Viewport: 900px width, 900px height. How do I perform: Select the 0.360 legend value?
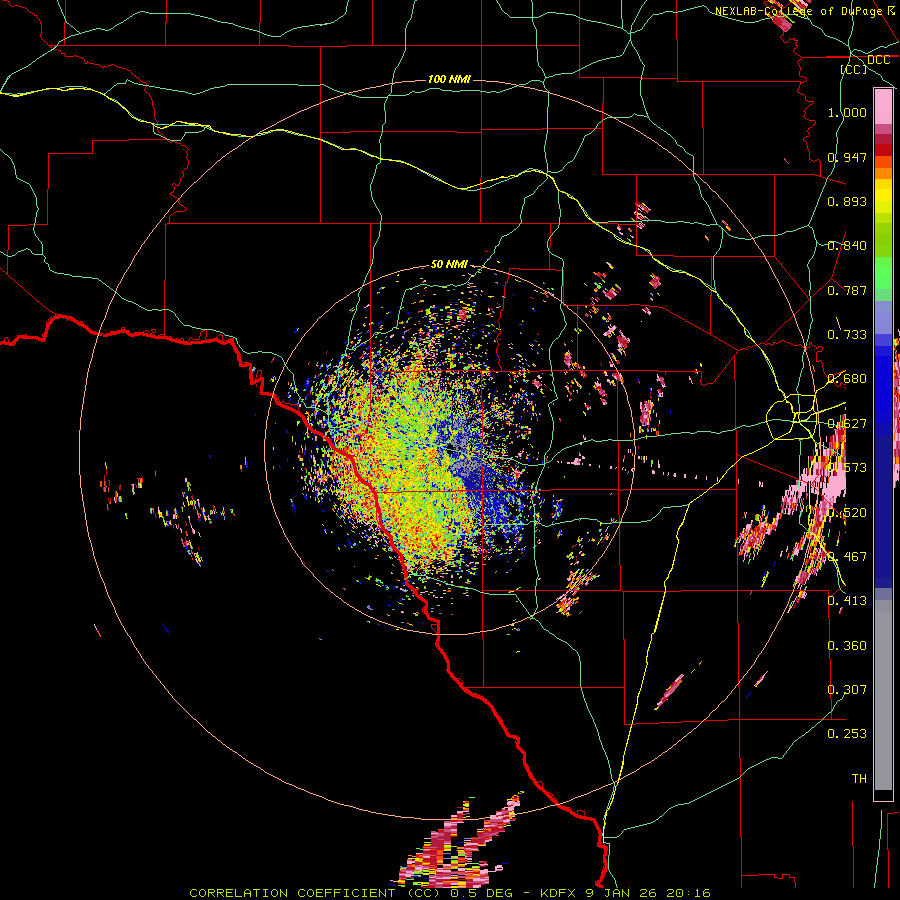coord(847,645)
